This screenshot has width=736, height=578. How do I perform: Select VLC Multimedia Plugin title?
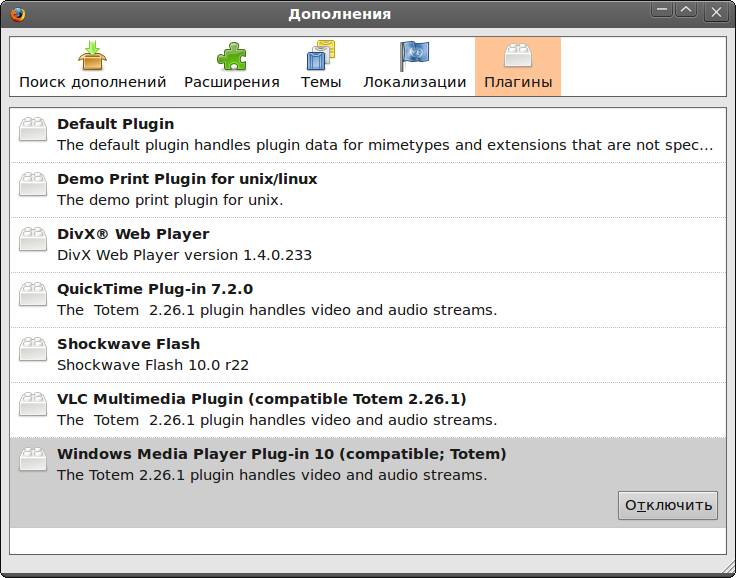click(x=261, y=399)
